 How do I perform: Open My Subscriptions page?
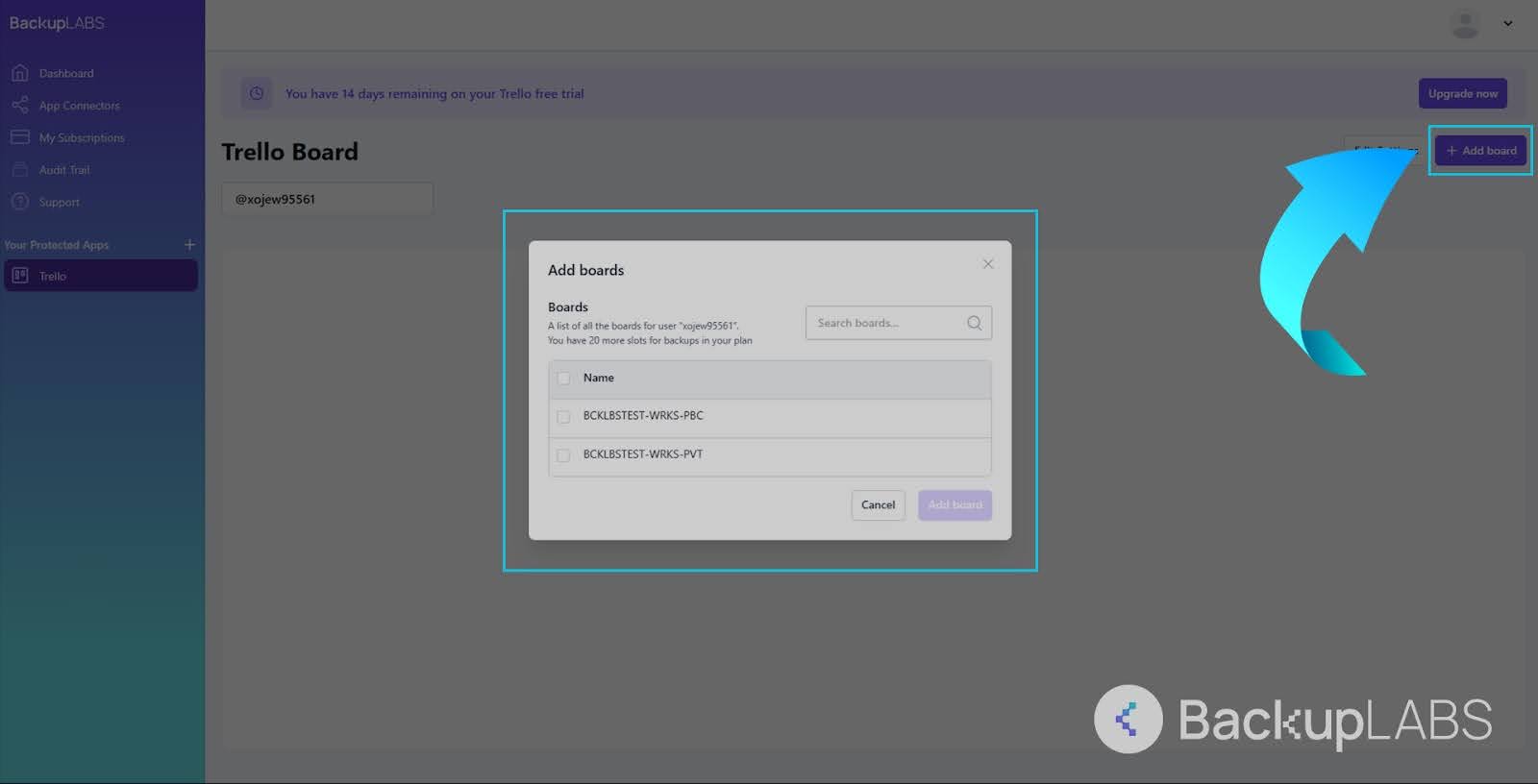click(x=82, y=137)
